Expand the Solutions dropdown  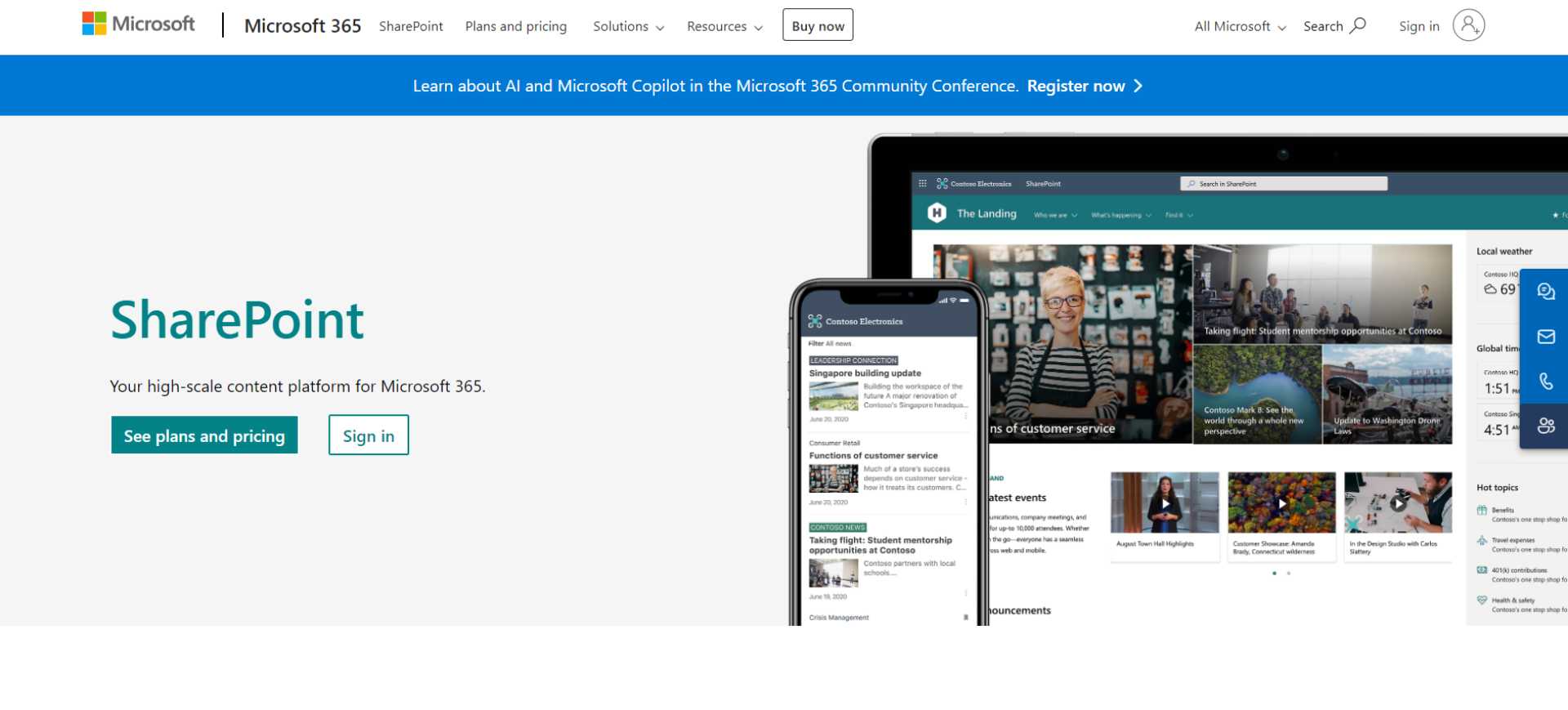pyautogui.click(x=628, y=26)
